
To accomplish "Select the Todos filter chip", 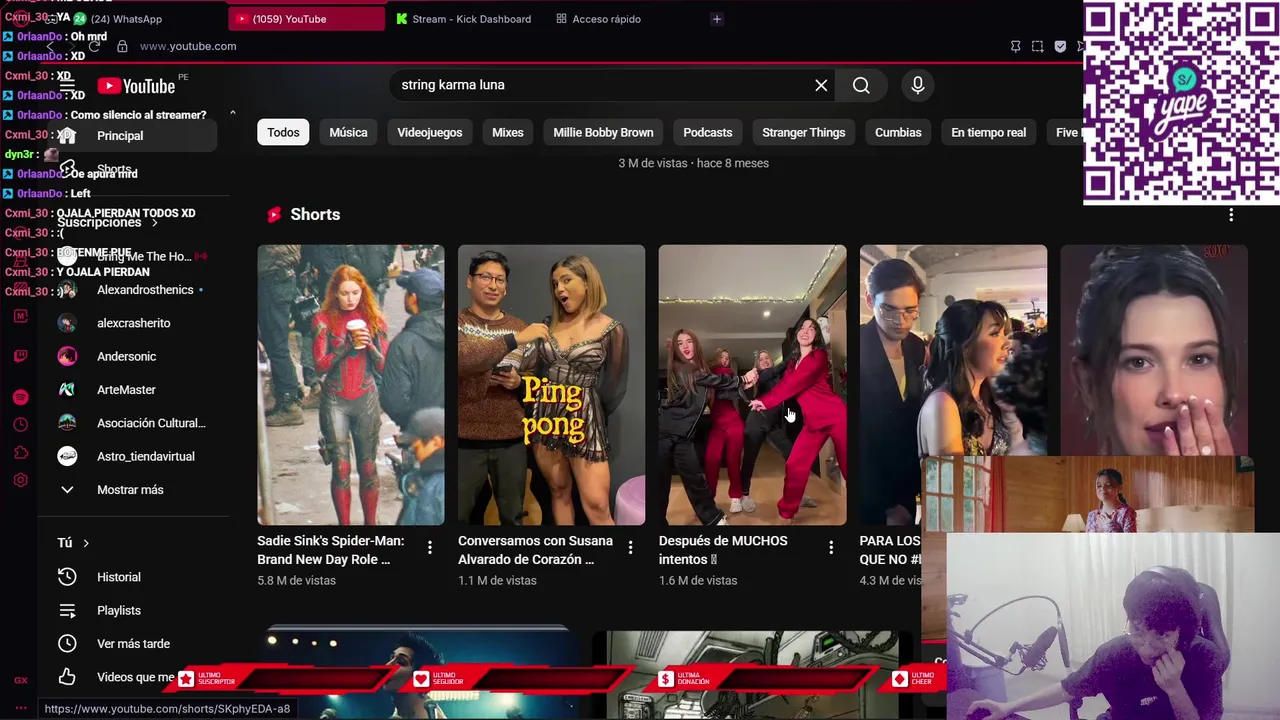I will [283, 132].
